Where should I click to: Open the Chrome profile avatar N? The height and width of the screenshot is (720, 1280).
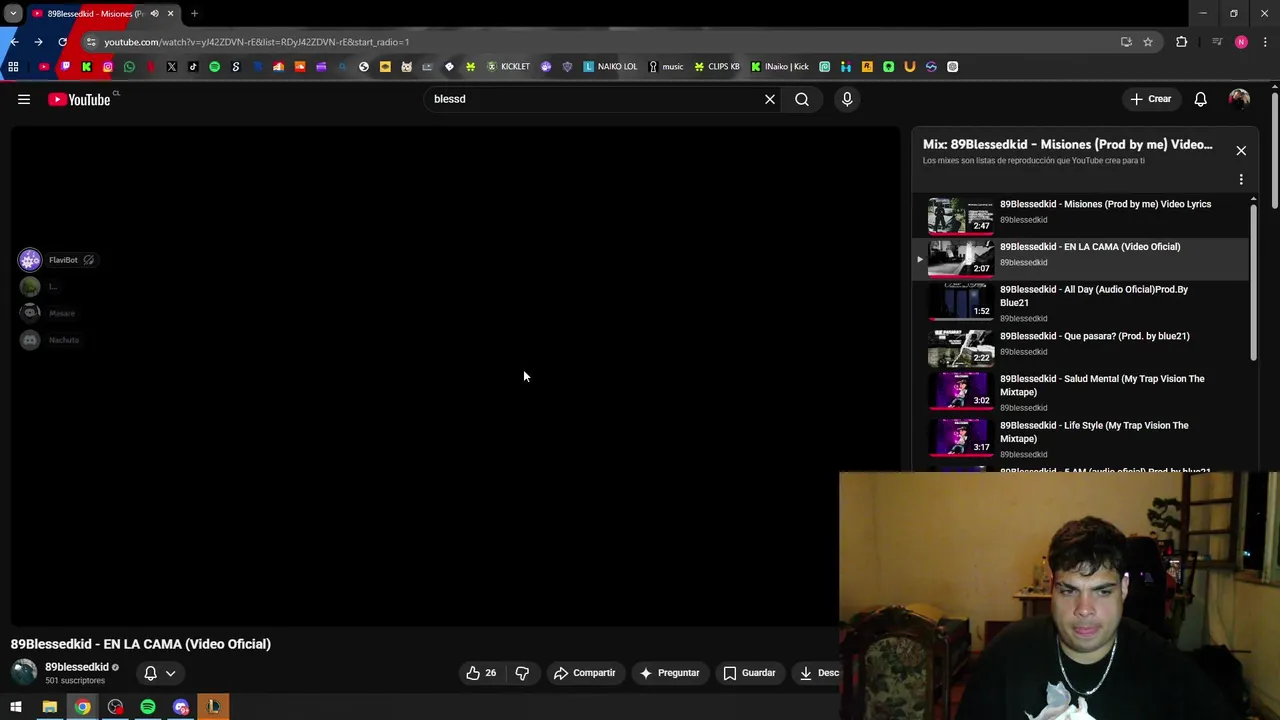coord(1241,42)
